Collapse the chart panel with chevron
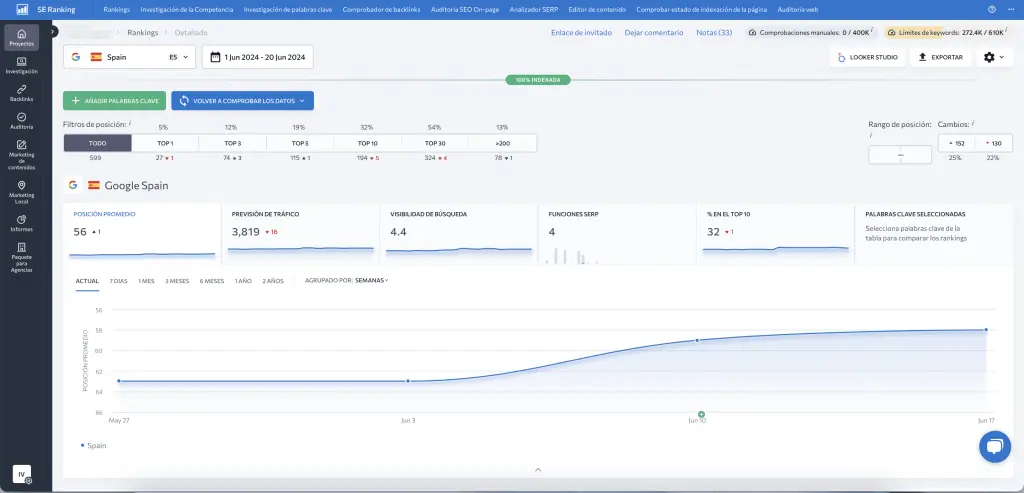1024x493 pixels. tap(537, 469)
